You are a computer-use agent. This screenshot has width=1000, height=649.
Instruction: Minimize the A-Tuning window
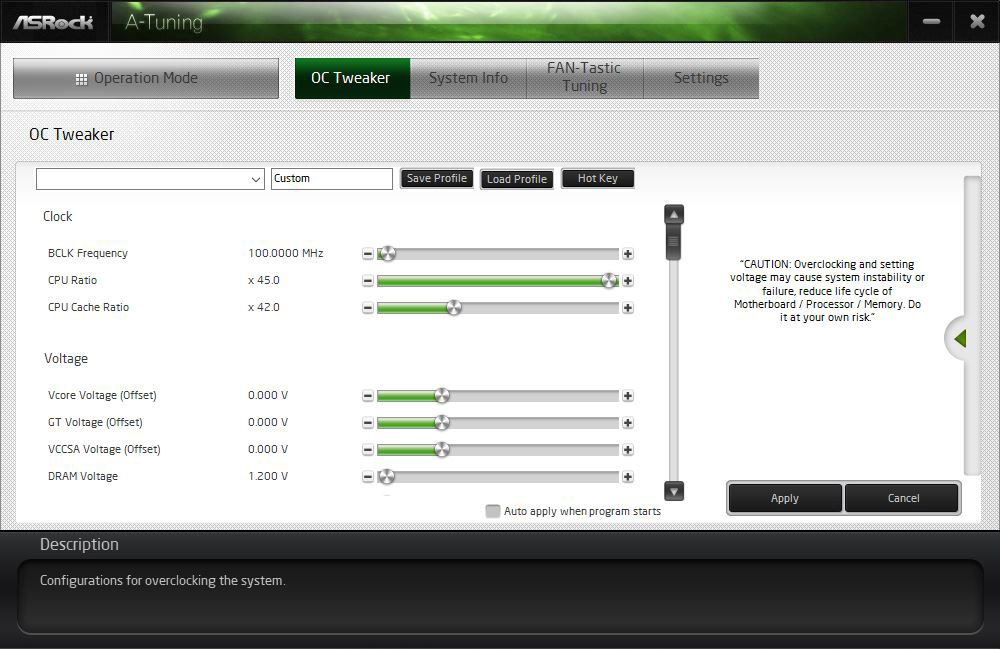click(931, 22)
